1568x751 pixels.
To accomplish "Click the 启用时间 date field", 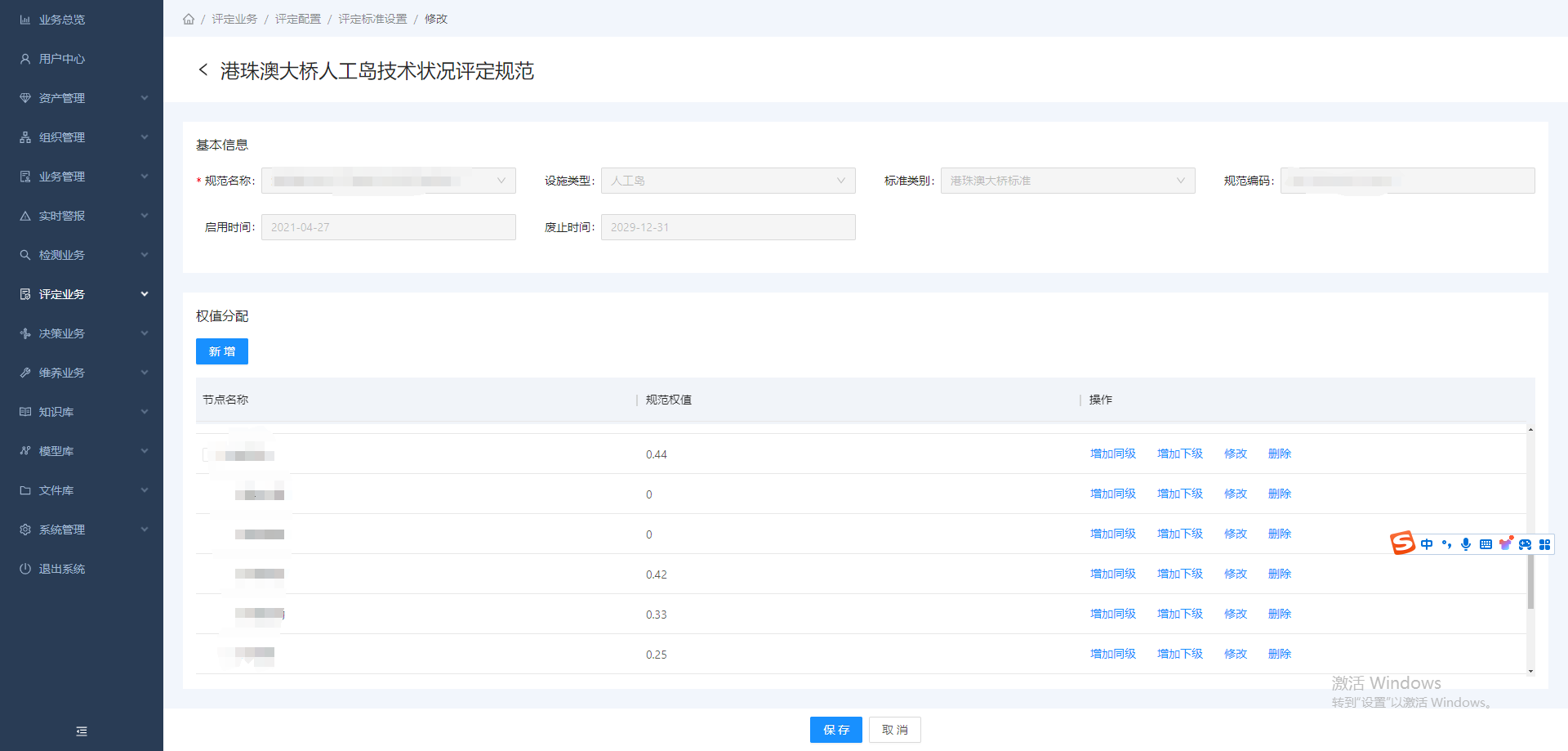I will [x=389, y=227].
